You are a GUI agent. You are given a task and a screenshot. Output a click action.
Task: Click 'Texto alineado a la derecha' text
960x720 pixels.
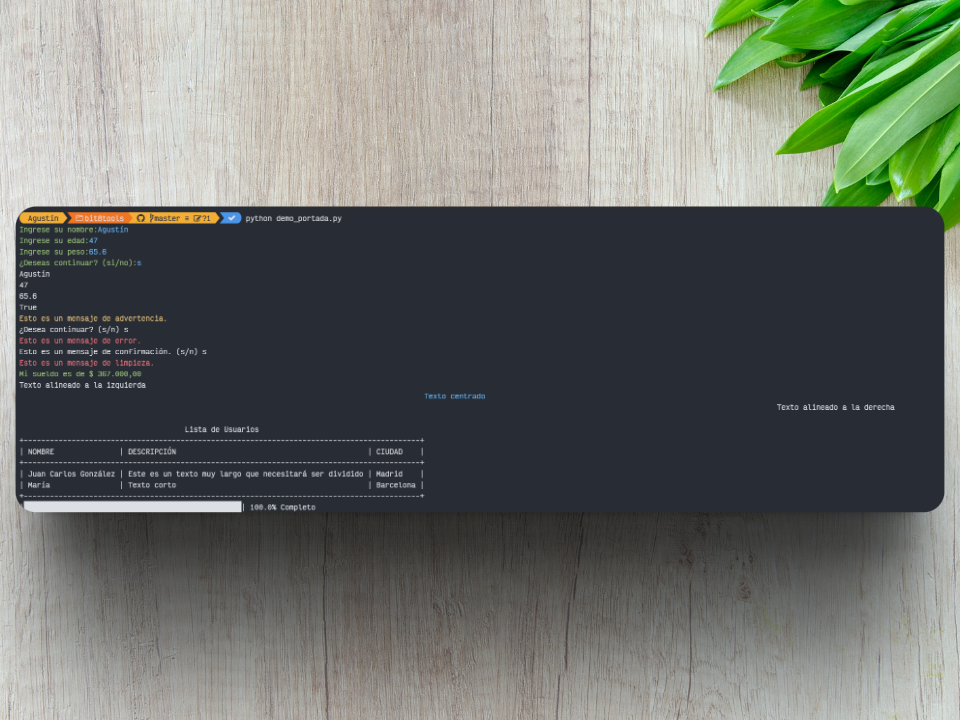[x=835, y=407]
